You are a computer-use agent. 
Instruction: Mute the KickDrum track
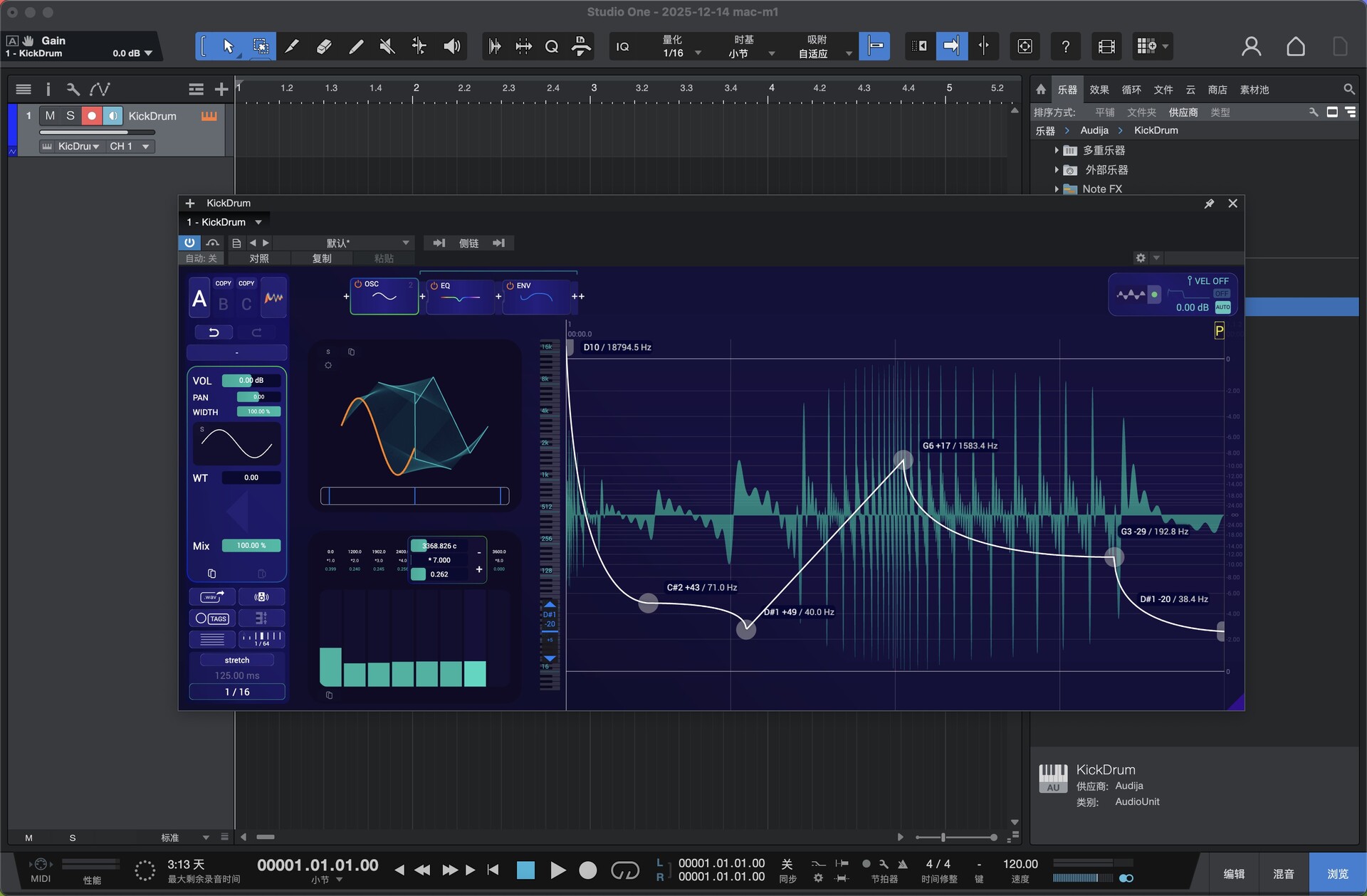click(50, 116)
